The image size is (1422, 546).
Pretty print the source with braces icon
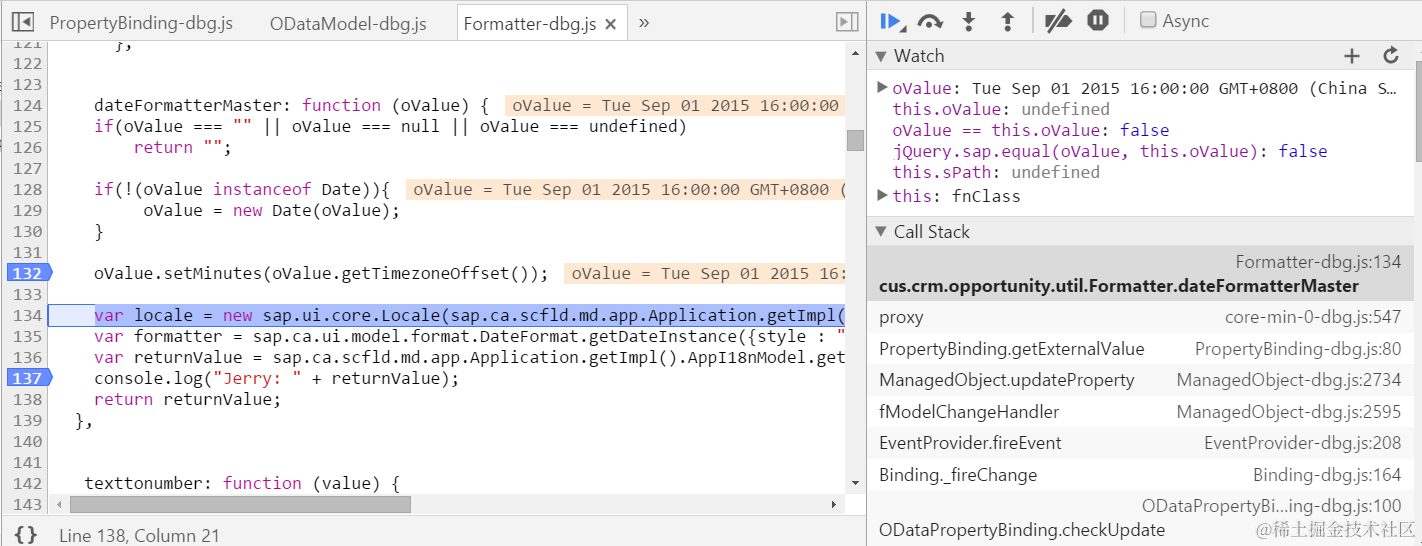coord(26,535)
